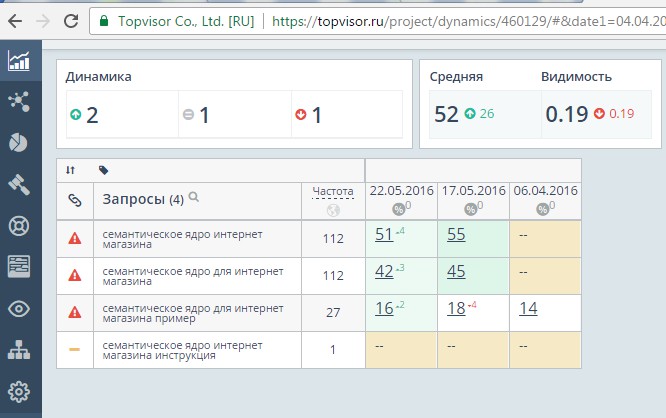Click the chain link icon in table header
This screenshot has height=418, width=666.
(x=75, y=200)
